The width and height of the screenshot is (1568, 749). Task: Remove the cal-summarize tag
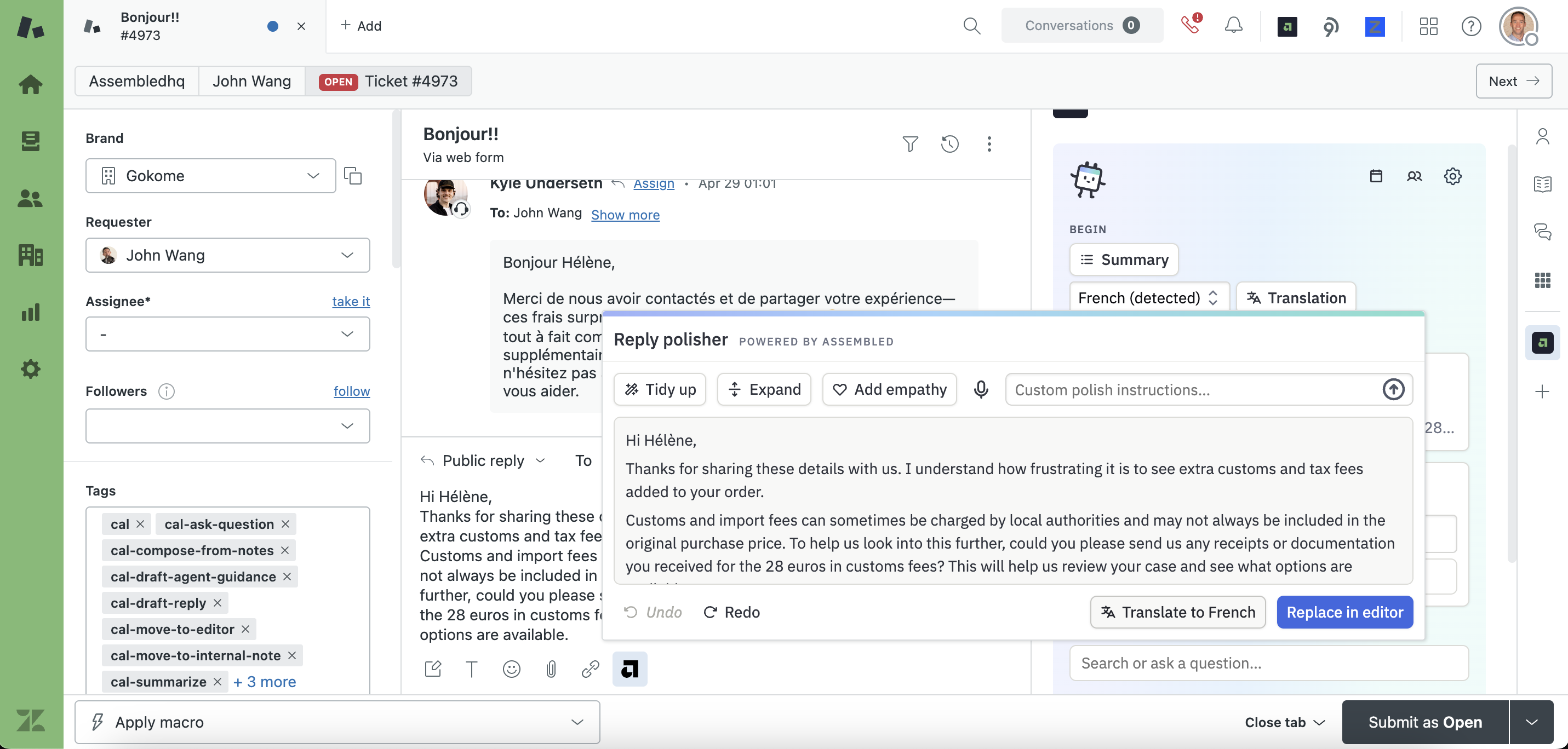[x=218, y=682]
